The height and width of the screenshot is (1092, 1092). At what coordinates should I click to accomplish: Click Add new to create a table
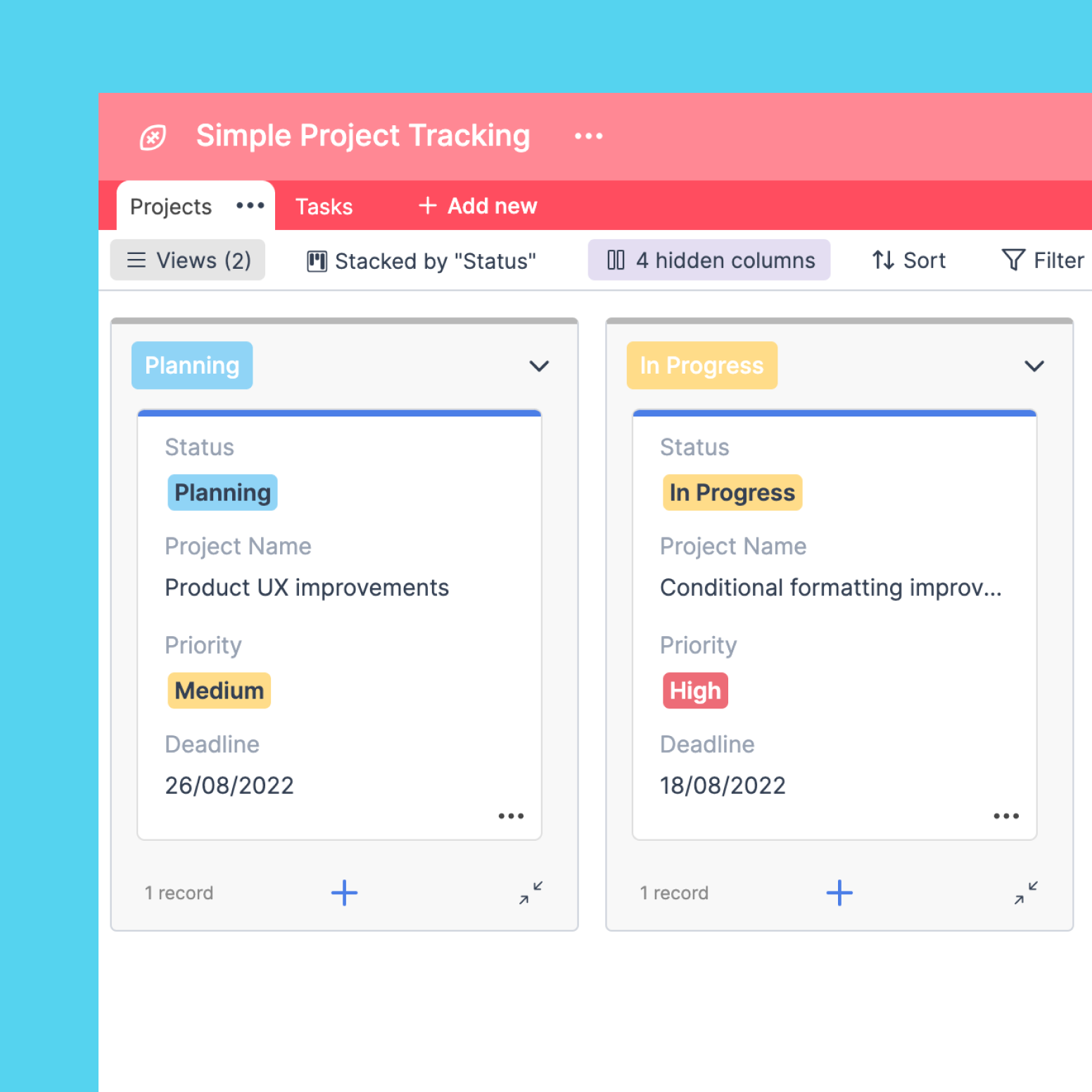[476, 205]
